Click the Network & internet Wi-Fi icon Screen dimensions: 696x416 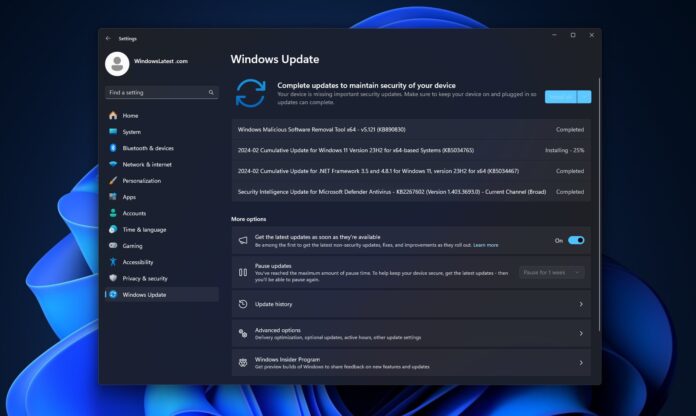click(x=113, y=164)
